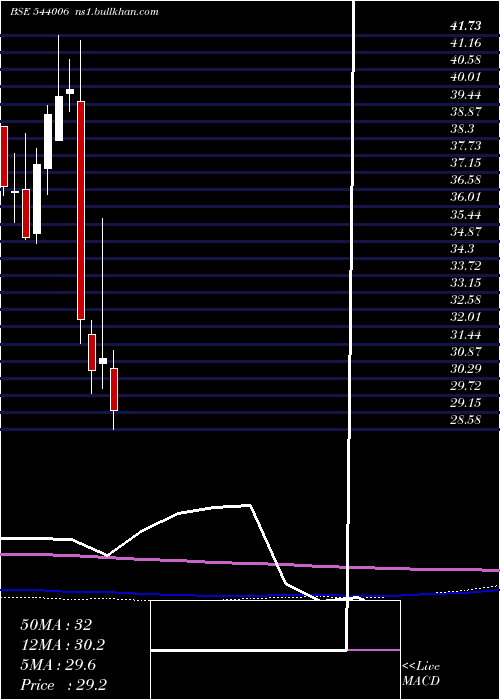Select the 38.87 price axis label

click(466, 112)
